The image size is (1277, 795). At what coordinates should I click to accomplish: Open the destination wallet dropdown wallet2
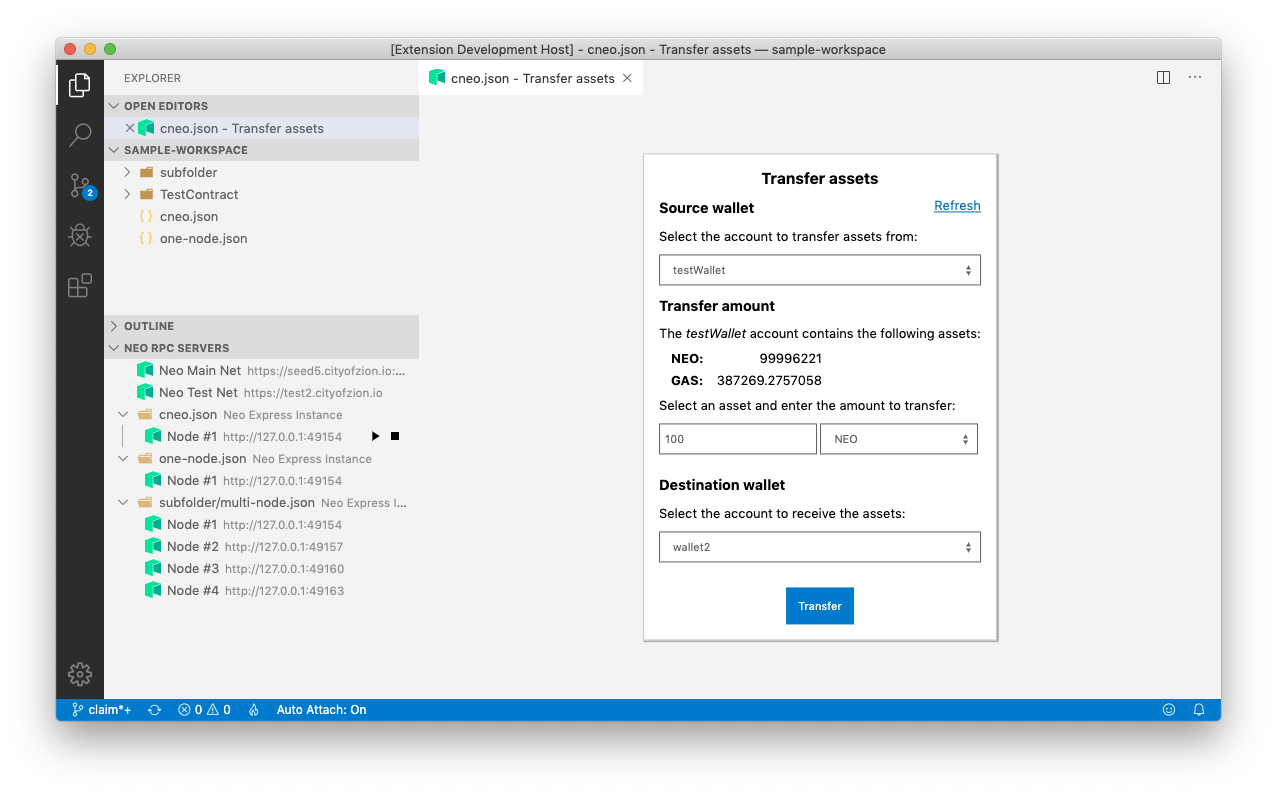point(820,547)
